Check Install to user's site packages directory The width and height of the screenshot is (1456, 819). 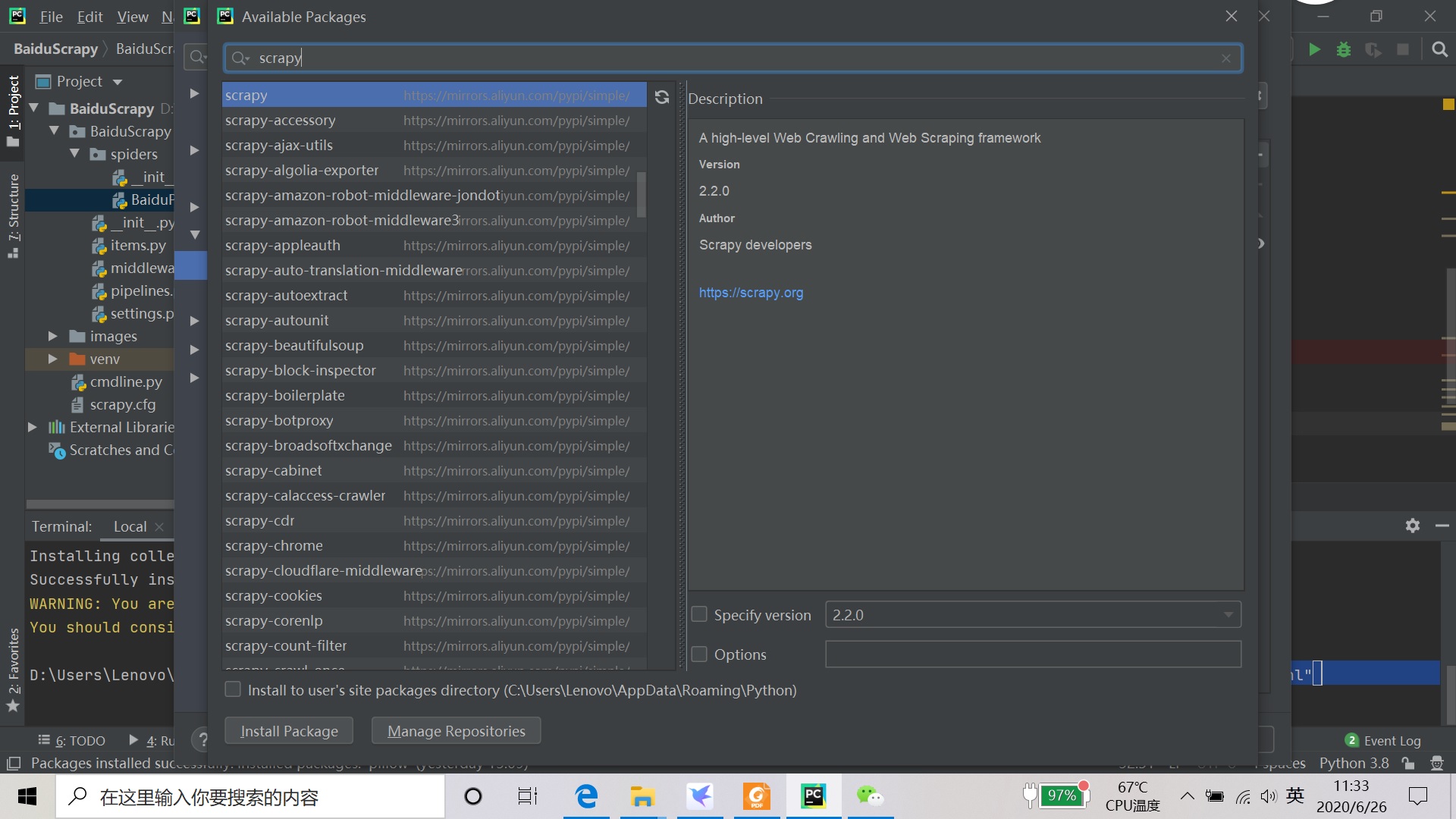tap(233, 689)
